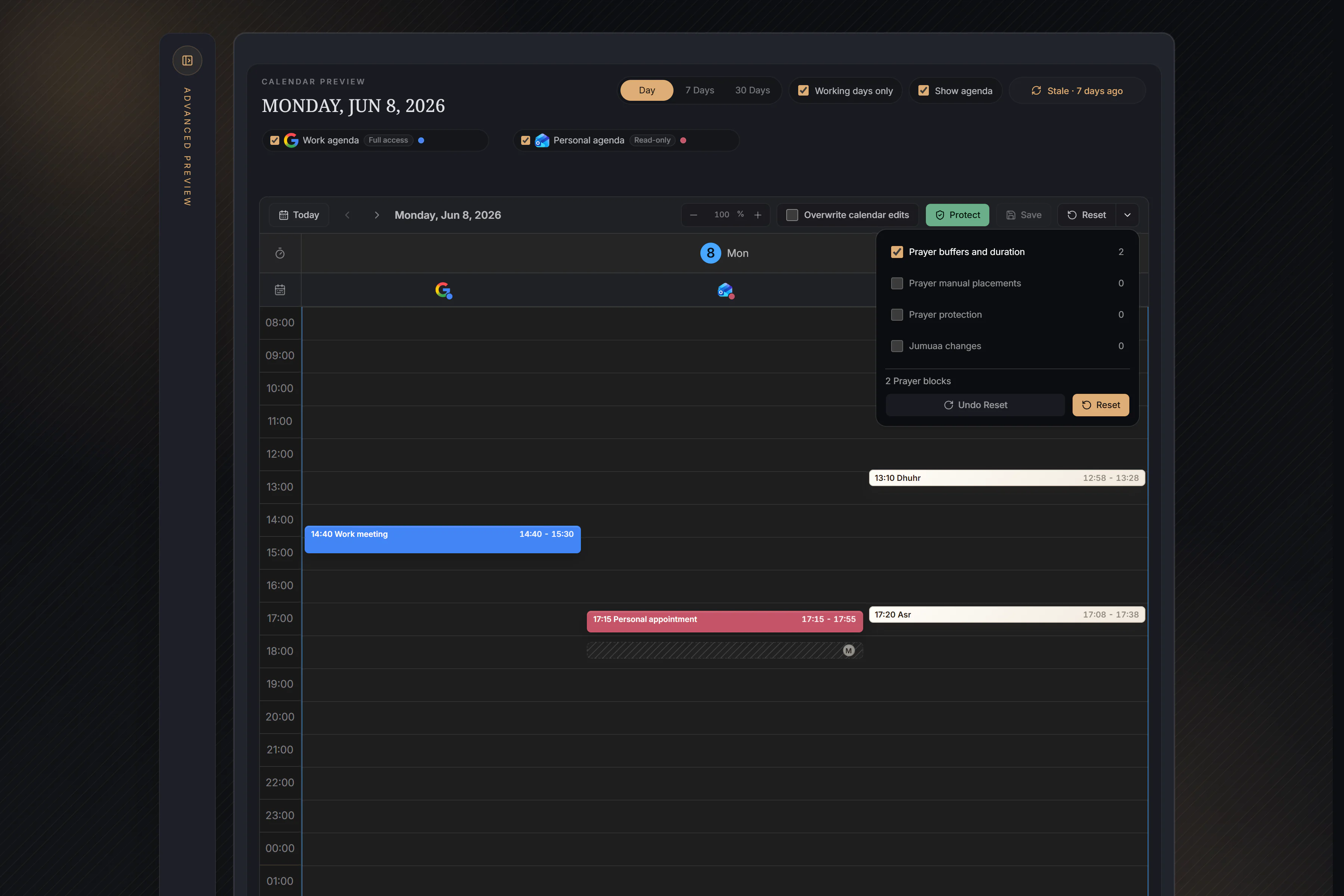Click the Save button

[1023, 215]
